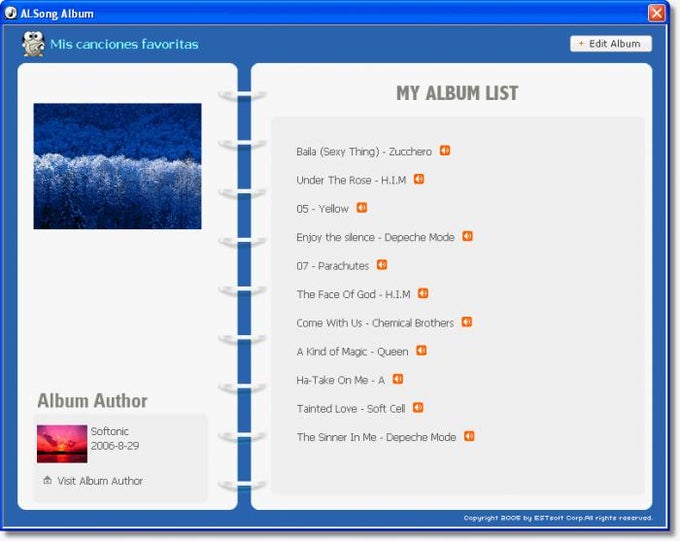Click the ESTsoft copyright notice
This screenshot has width=680, height=541.
click(x=558, y=518)
